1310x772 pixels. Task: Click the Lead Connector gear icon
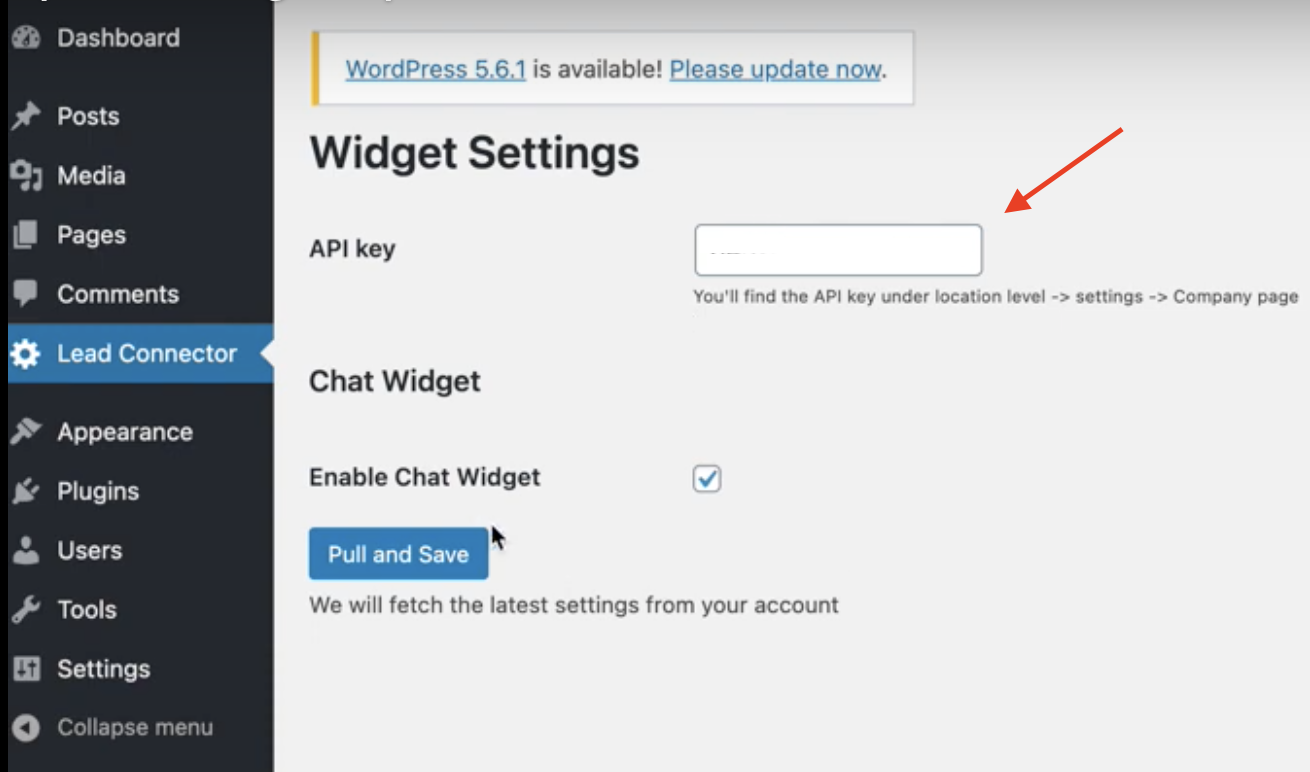click(x=26, y=353)
